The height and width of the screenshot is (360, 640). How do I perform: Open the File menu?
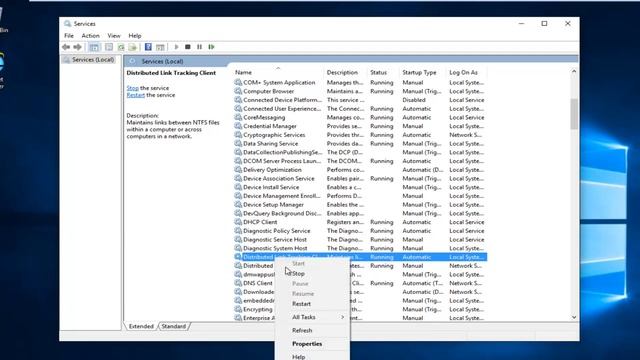(x=69, y=36)
